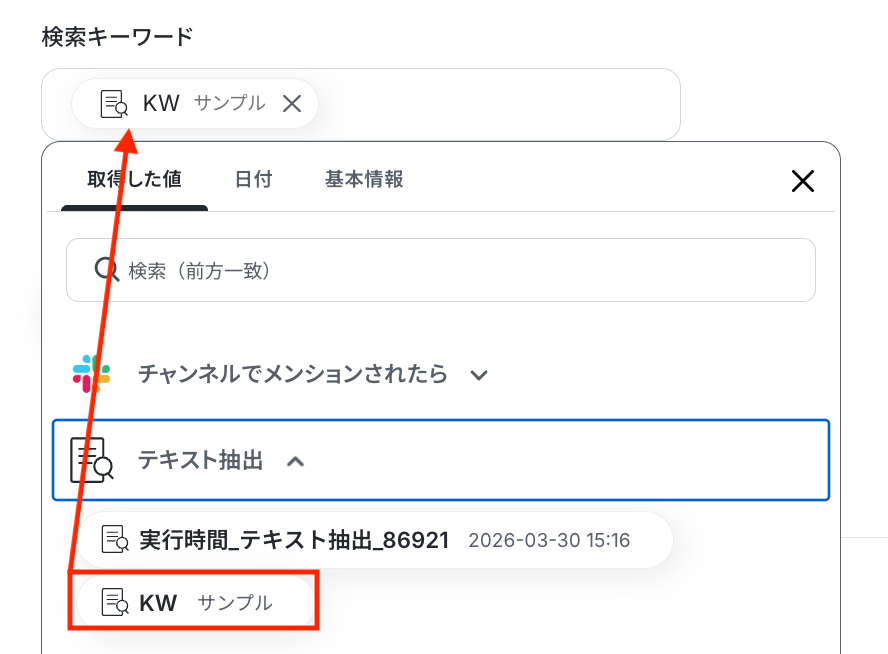Viewport: 888px width, 654px height.
Task: Click the document icon in the KW chip
Action: (x=114, y=103)
